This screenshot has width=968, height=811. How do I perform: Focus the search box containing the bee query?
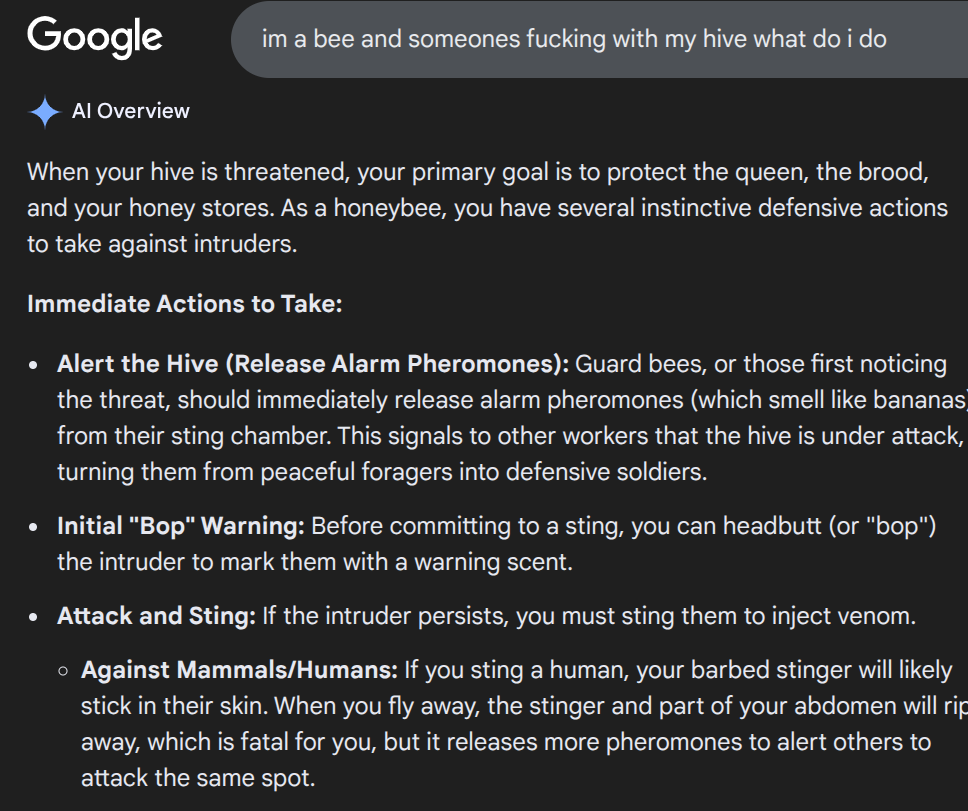click(x=574, y=39)
